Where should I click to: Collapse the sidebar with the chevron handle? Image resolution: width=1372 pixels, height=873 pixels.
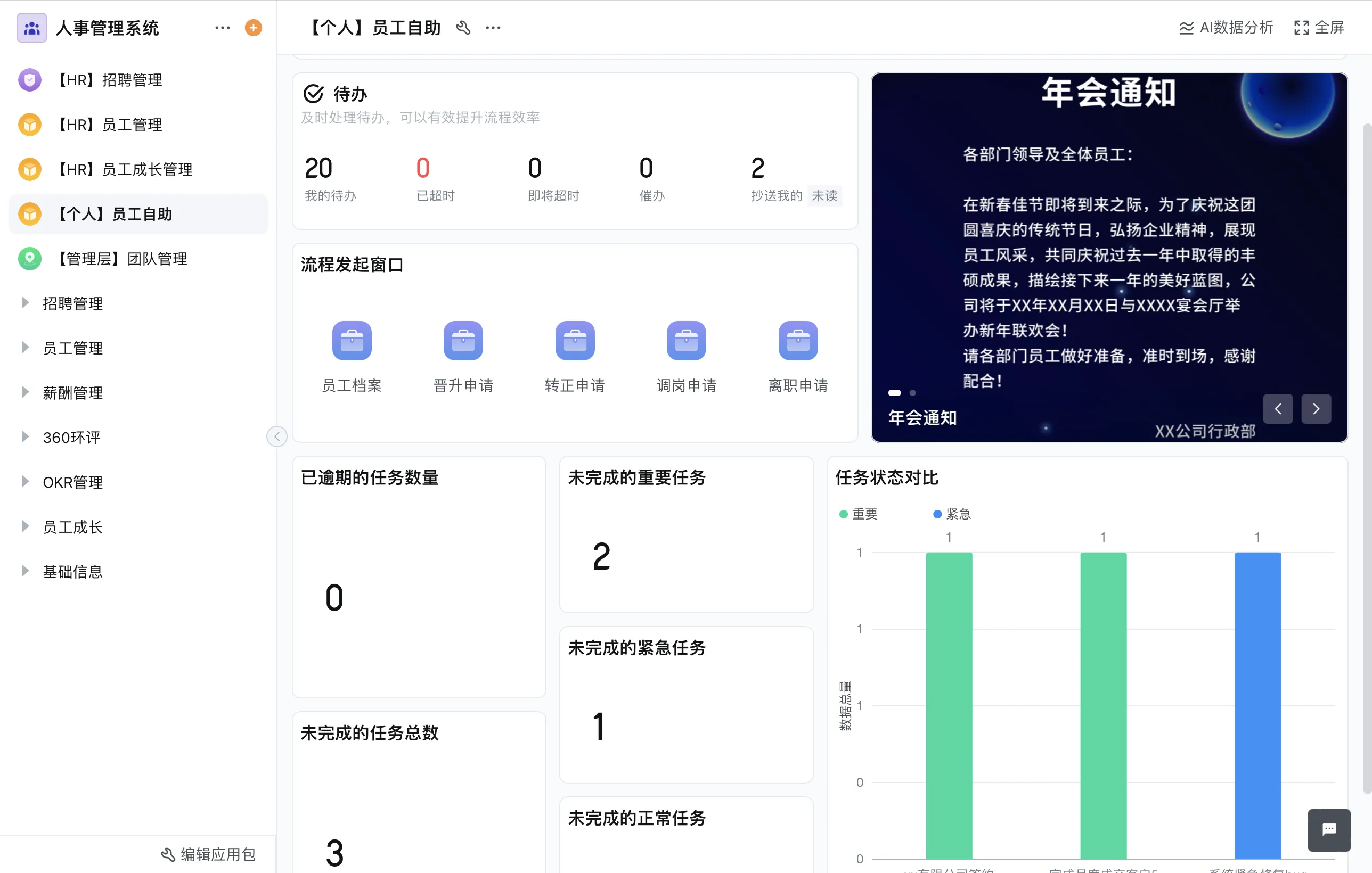tap(276, 436)
